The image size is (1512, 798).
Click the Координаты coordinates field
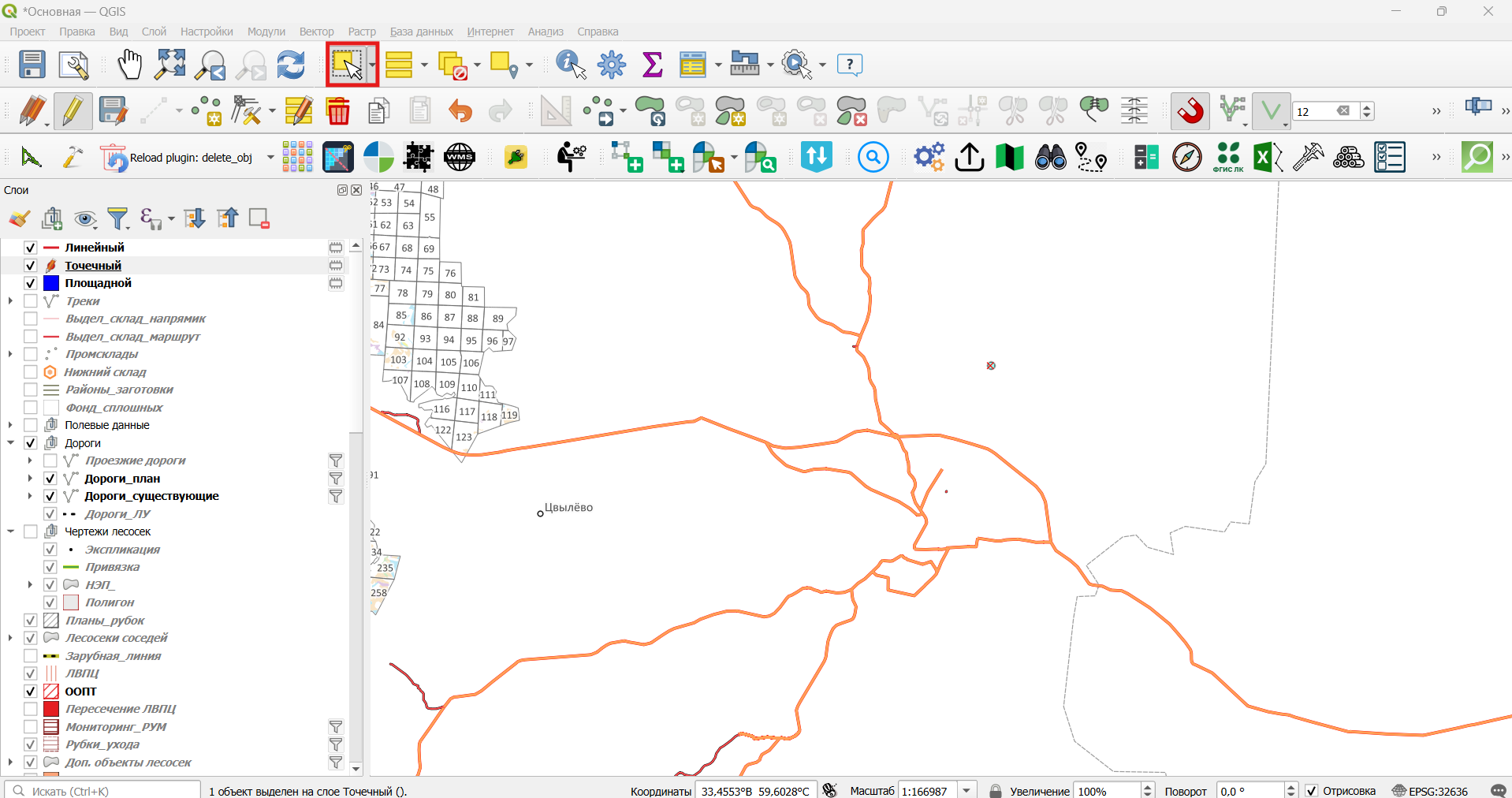754,791
